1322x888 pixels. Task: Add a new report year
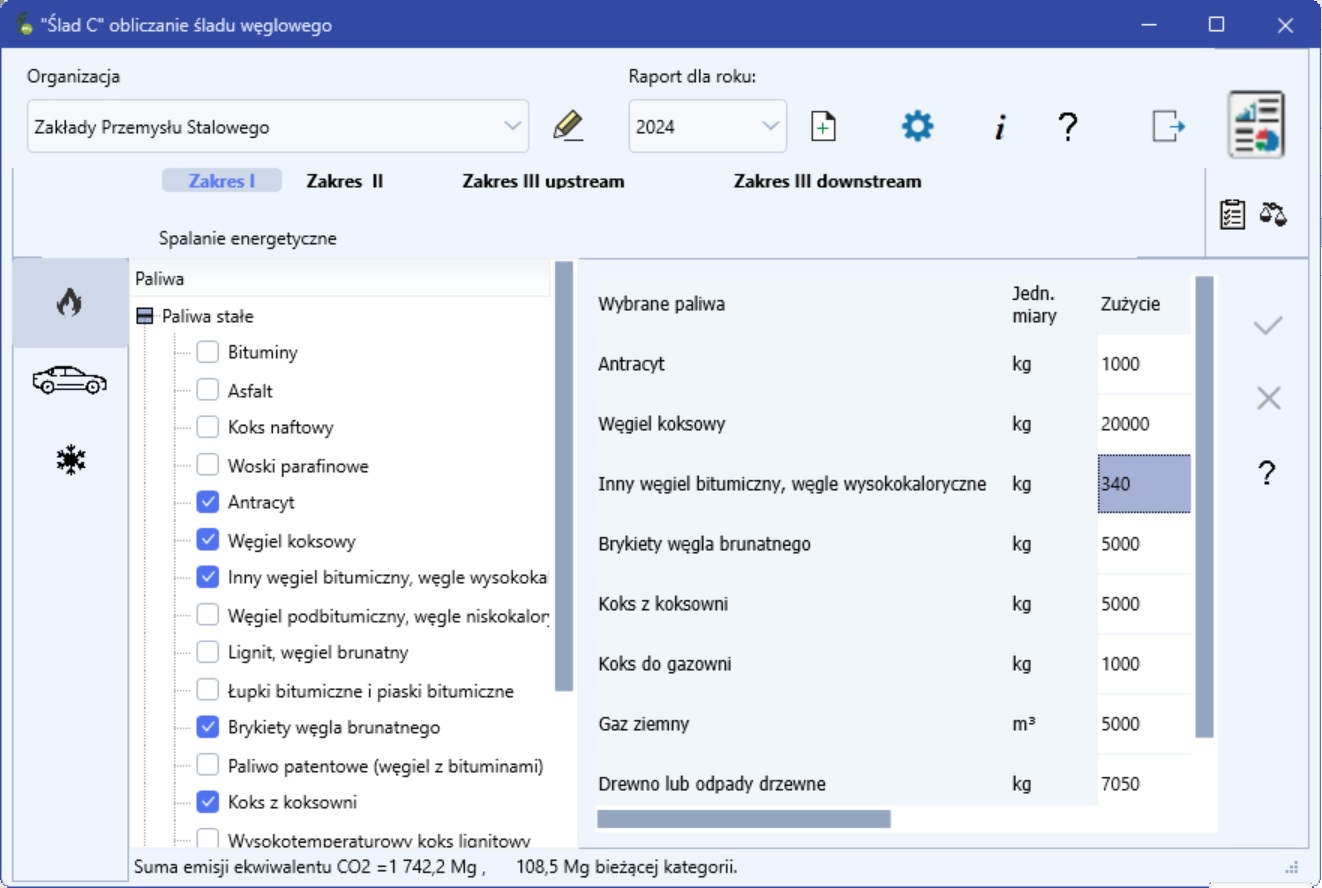pos(823,127)
